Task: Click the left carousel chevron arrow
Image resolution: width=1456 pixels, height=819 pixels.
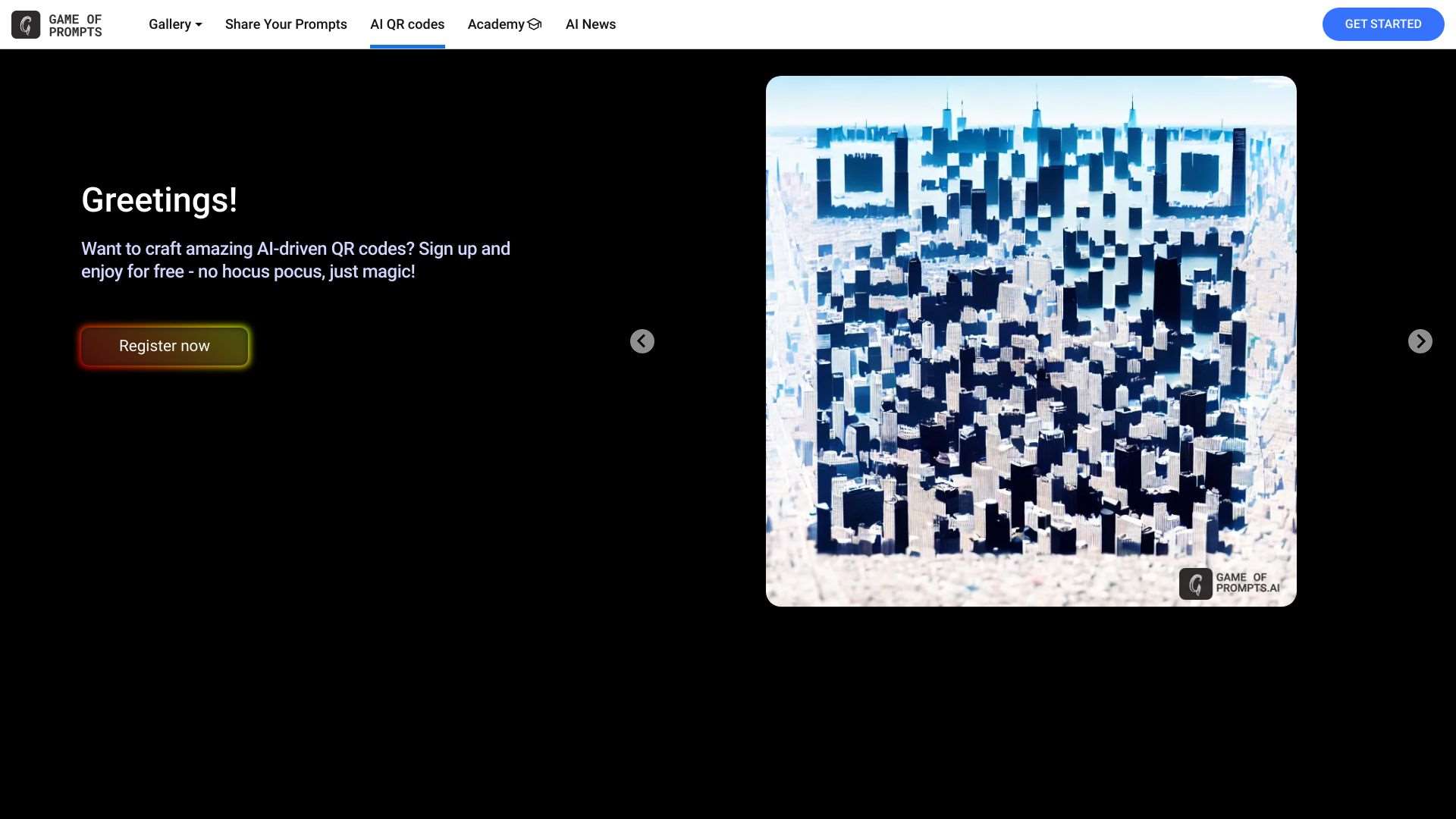Action: click(x=642, y=341)
